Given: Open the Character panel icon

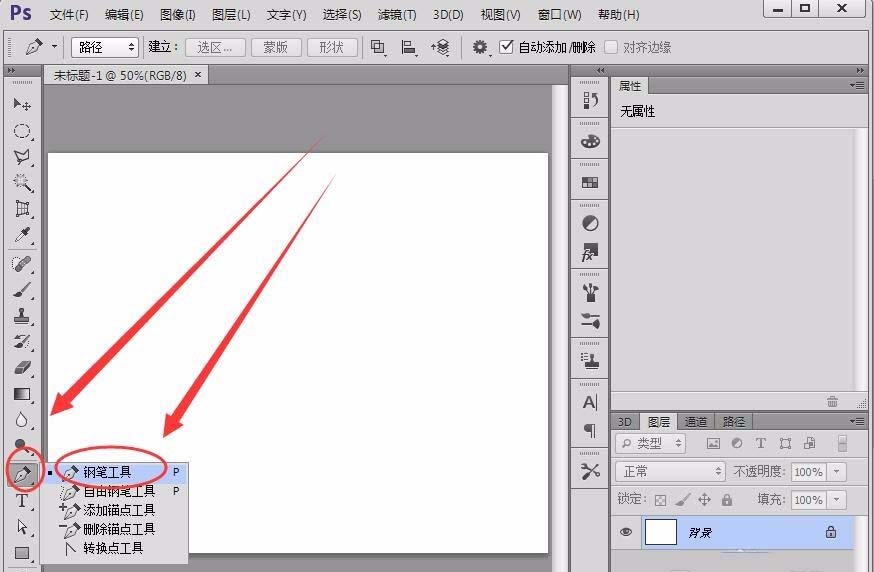Looking at the screenshot, I should [590, 402].
